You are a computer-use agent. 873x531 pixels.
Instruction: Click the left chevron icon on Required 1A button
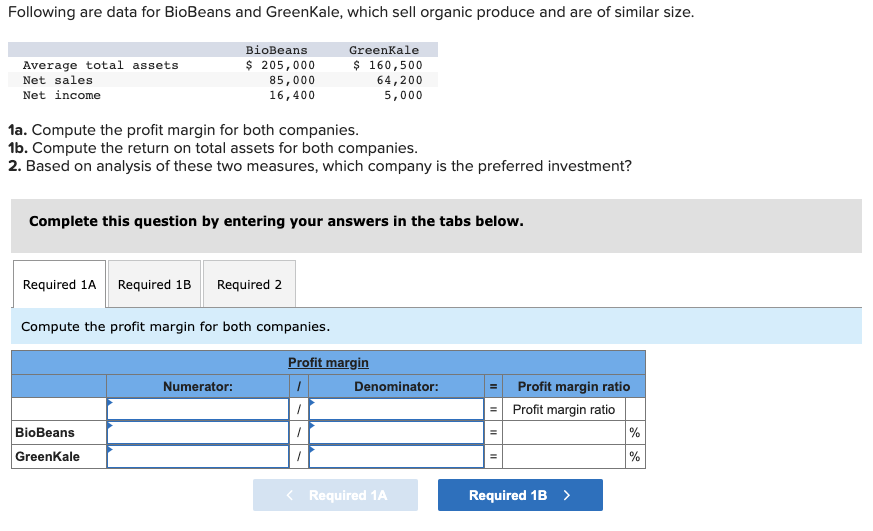coord(290,495)
